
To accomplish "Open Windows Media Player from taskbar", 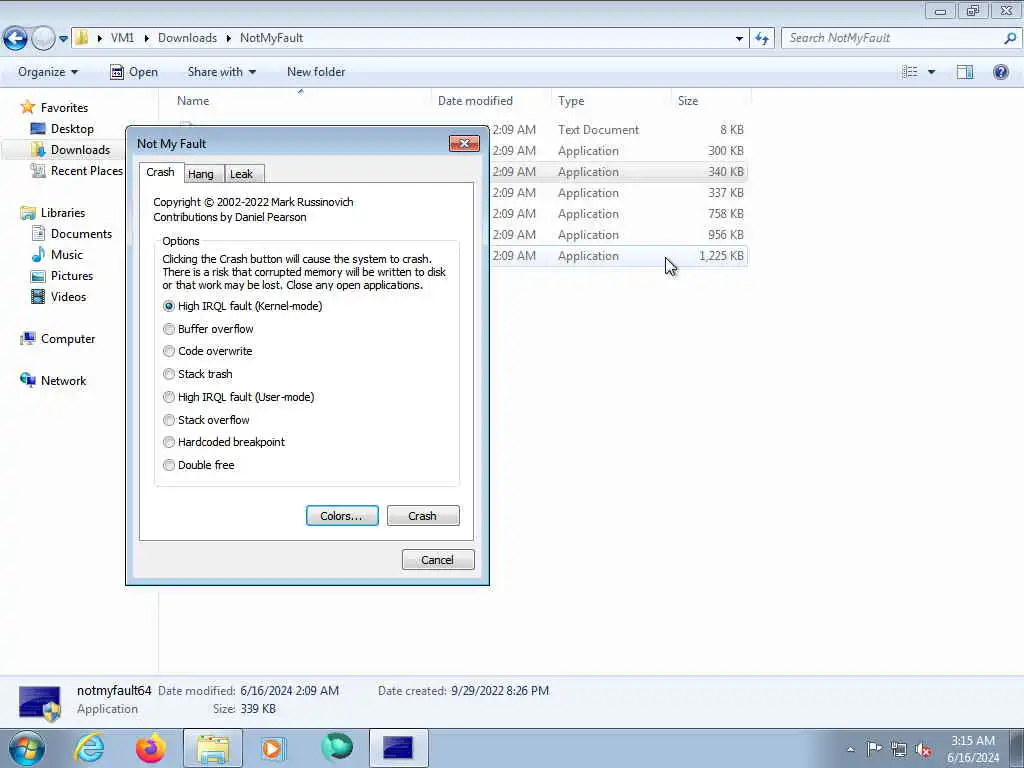I will pos(273,748).
